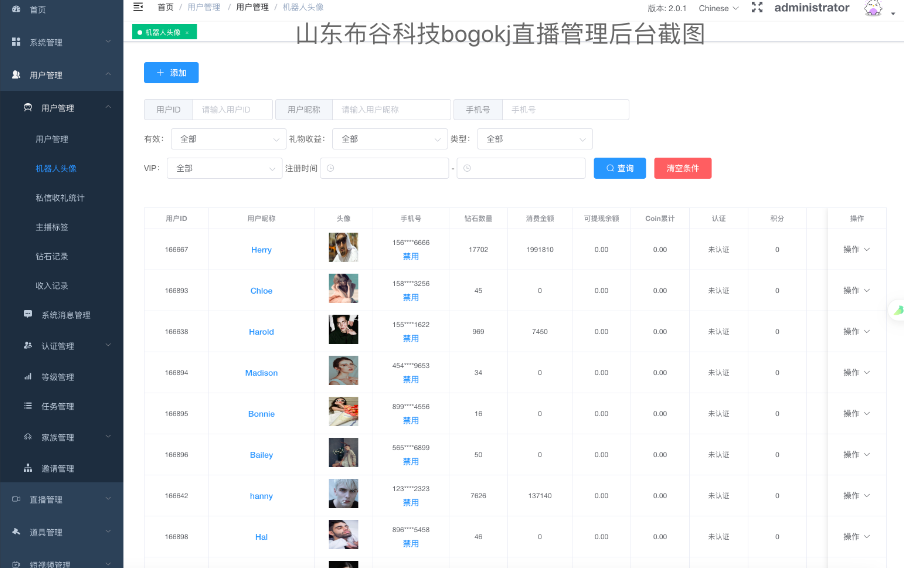Open the VIP filter dropdown

point(224,168)
